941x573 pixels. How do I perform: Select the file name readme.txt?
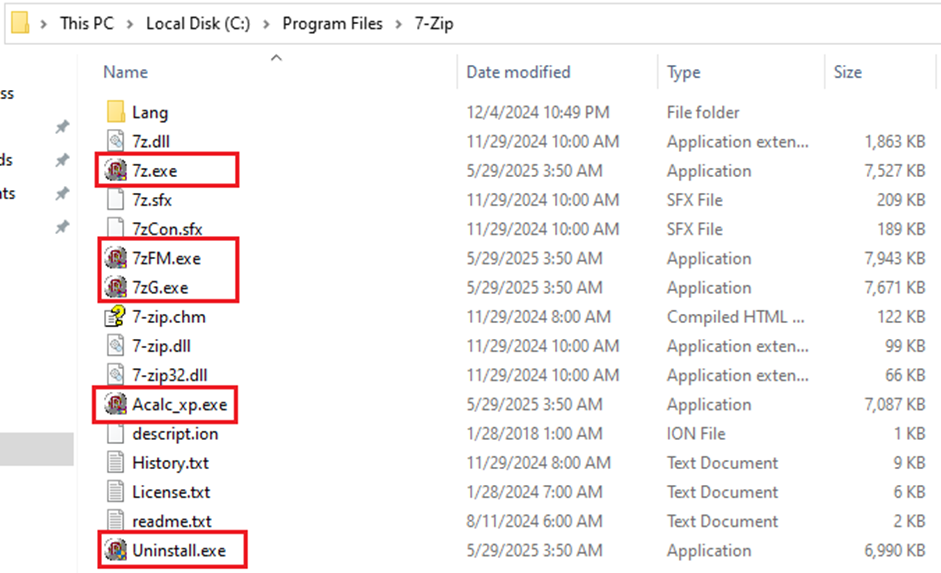[172, 521]
